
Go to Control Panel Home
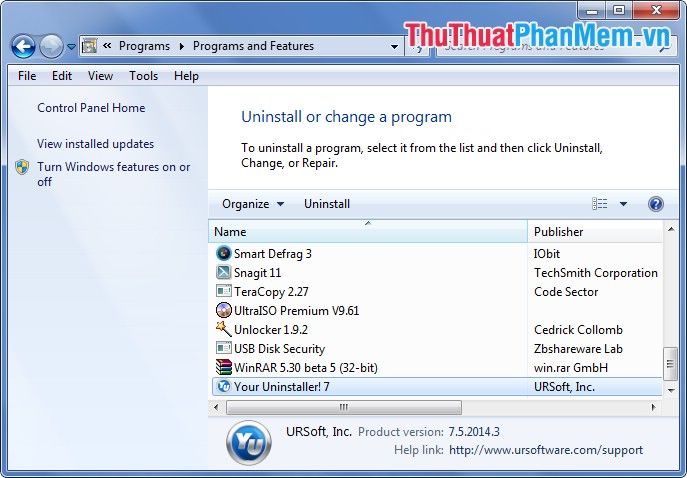[x=91, y=108]
